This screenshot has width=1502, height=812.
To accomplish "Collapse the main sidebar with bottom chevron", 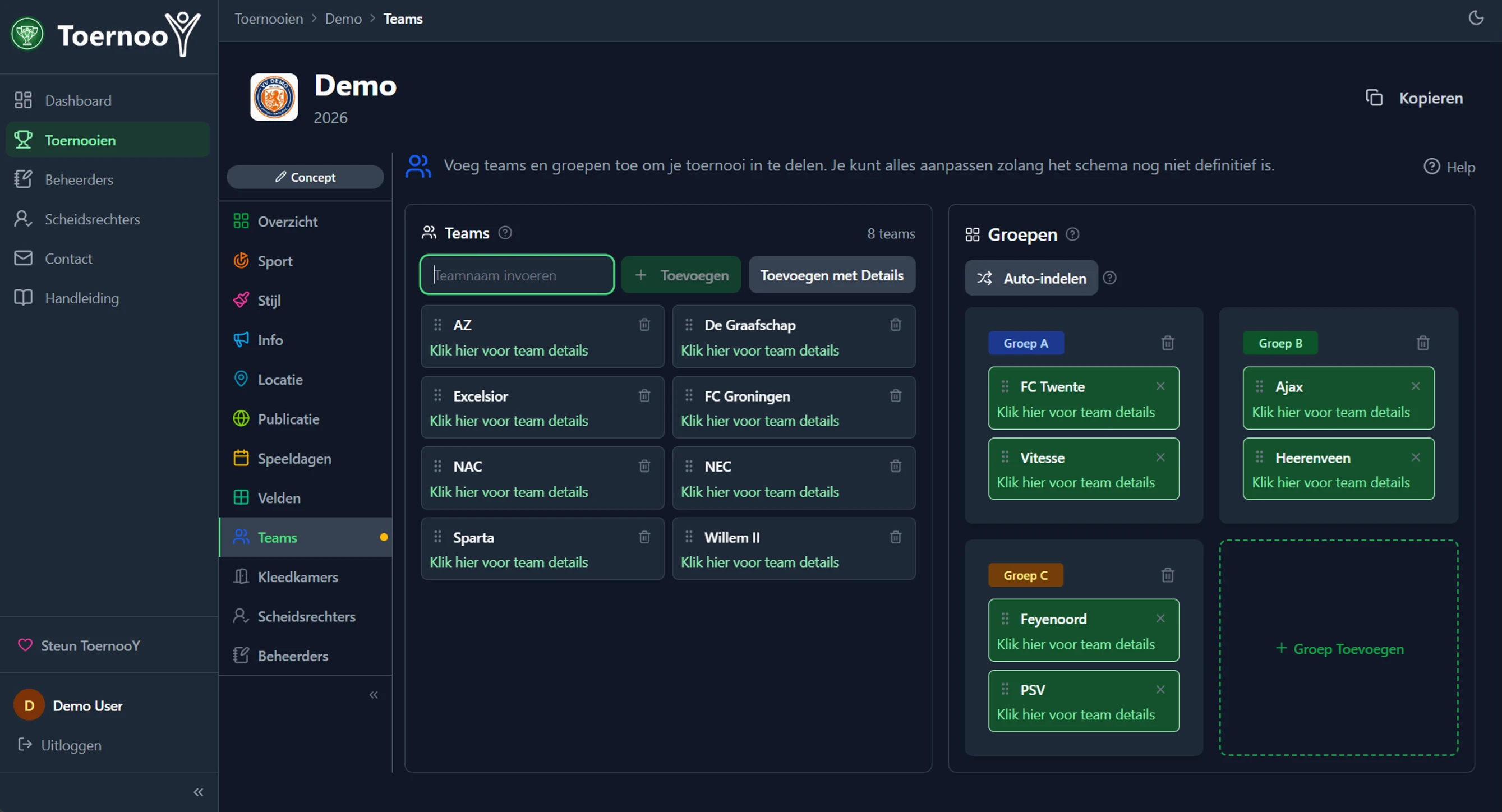I will 198,792.
